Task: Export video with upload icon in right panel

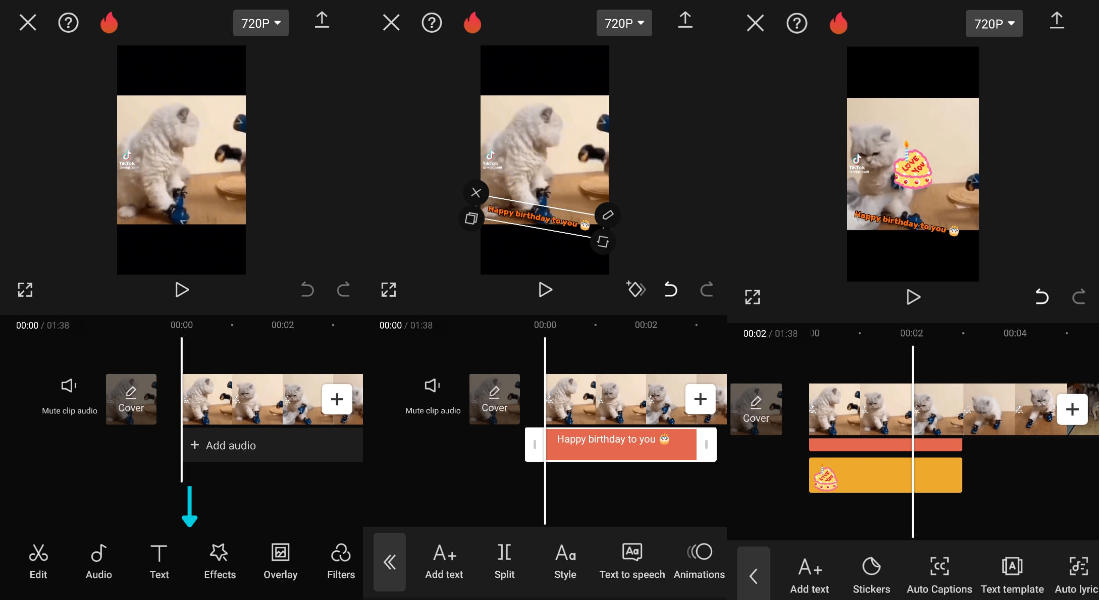Action: tap(1057, 21)
